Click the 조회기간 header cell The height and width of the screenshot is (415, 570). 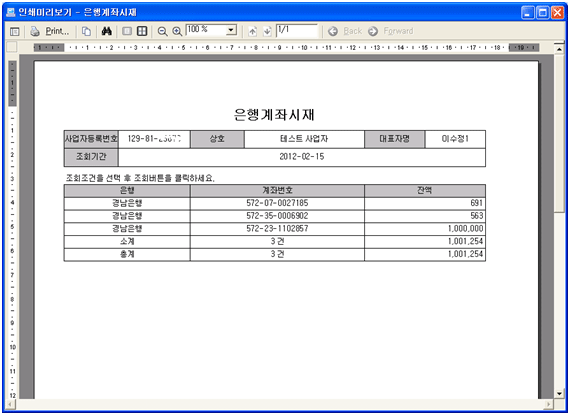(x=91, y=157)
